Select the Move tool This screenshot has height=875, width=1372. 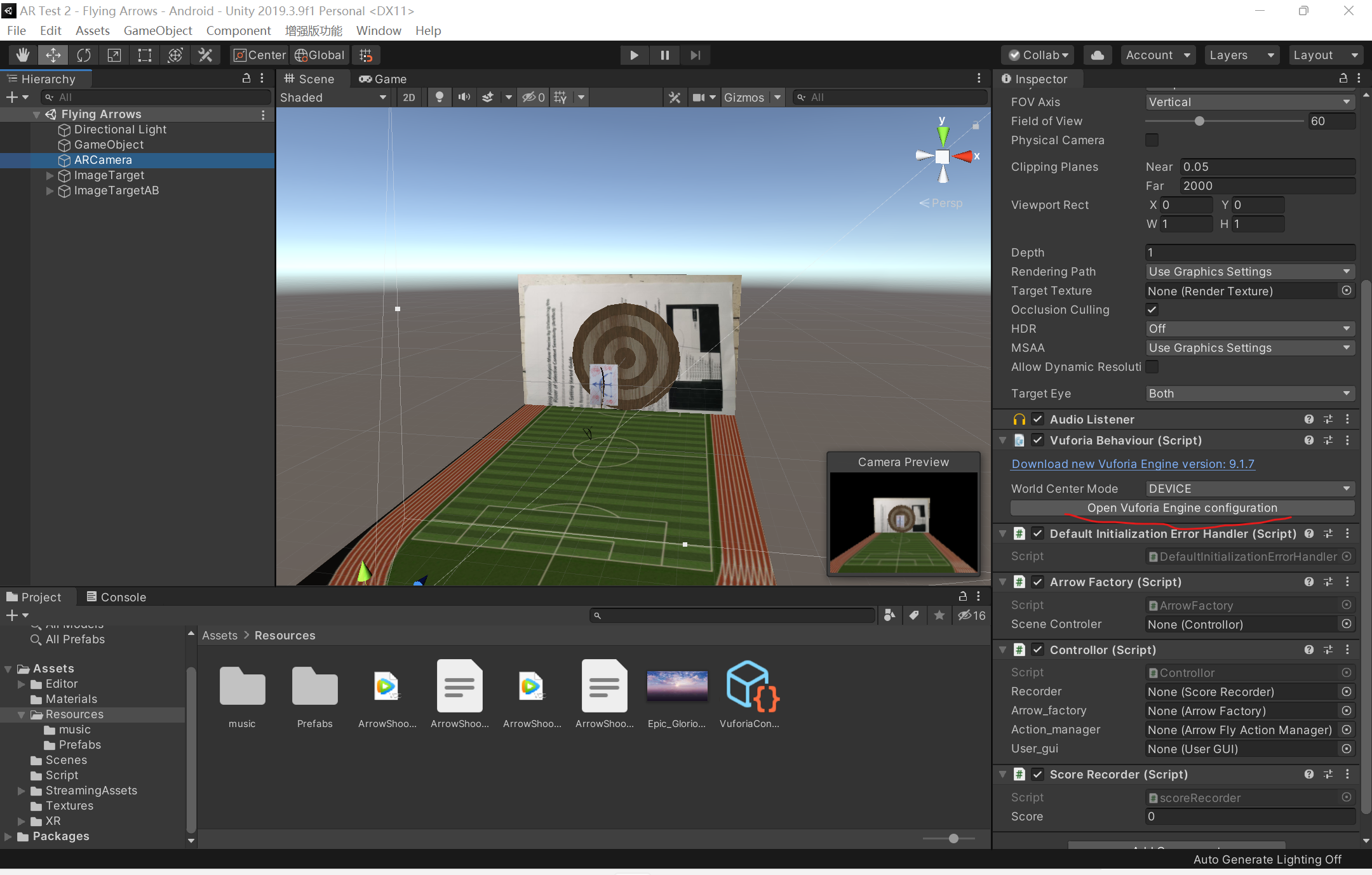[53, 55]
